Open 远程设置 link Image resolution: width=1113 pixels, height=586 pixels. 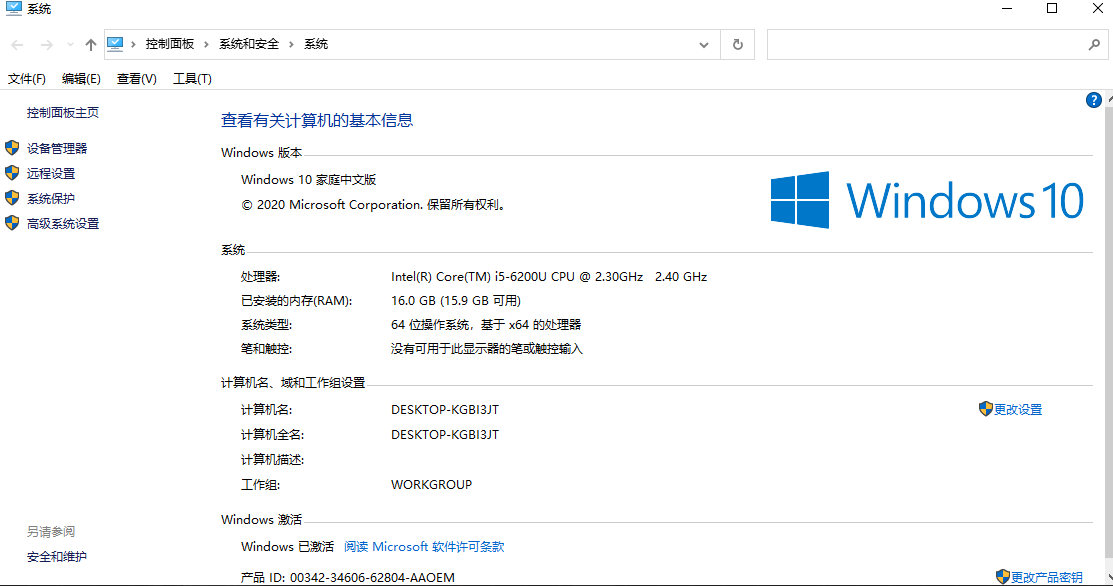[51, 173]
